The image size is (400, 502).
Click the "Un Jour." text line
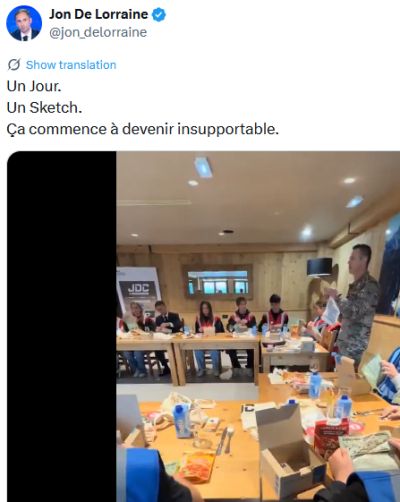click(34, 86)
